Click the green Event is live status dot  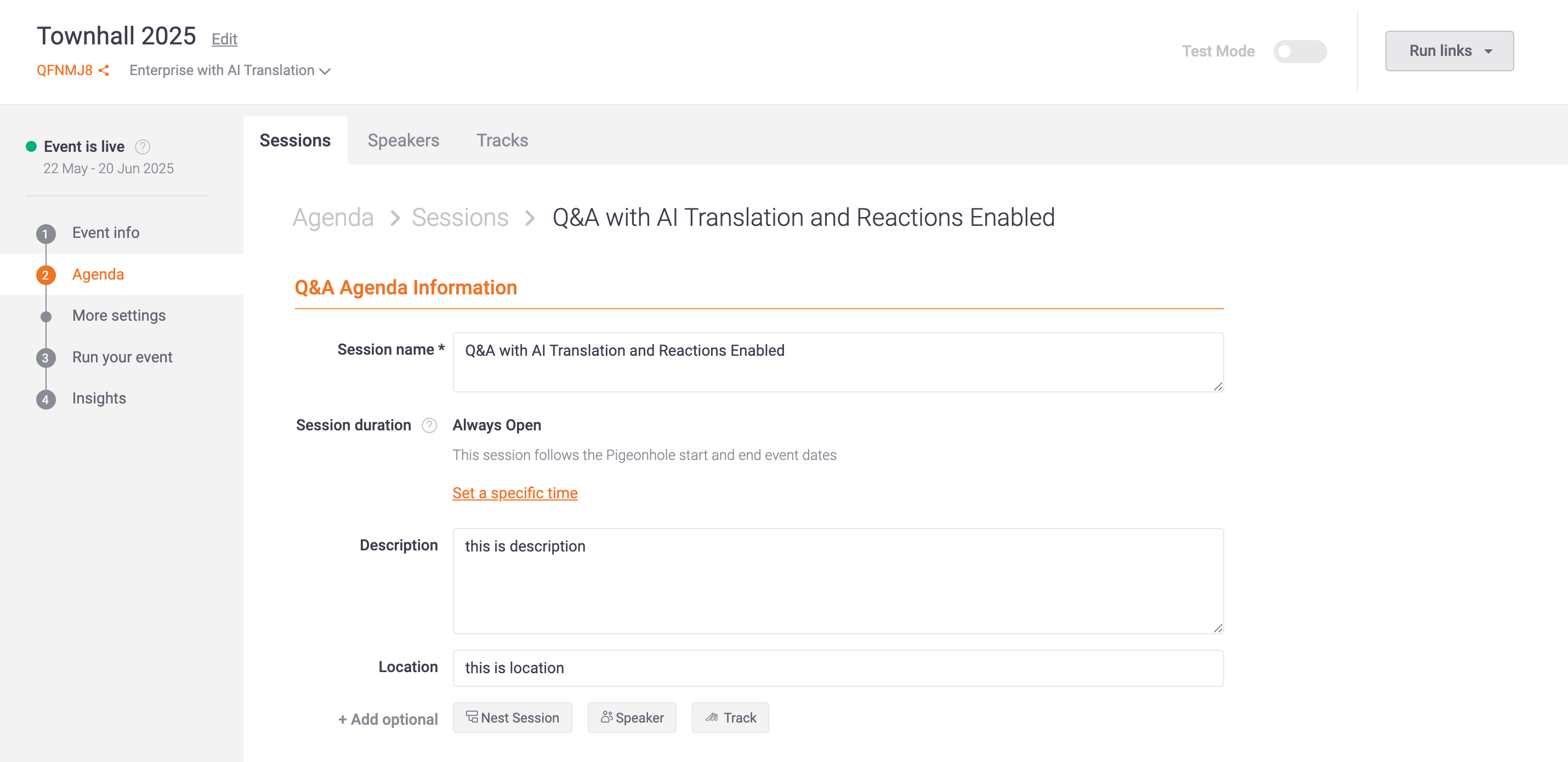[x=31, y=147]
